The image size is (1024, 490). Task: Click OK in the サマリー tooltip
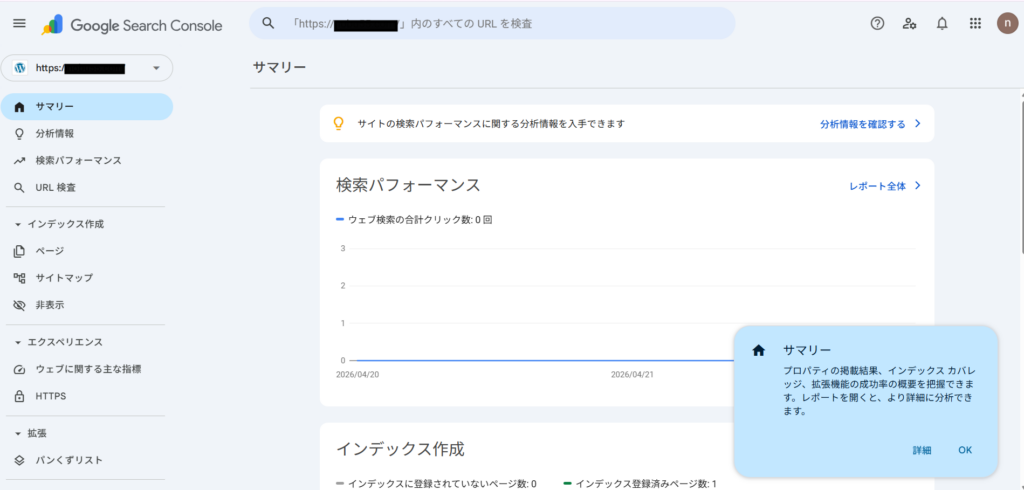964,450
